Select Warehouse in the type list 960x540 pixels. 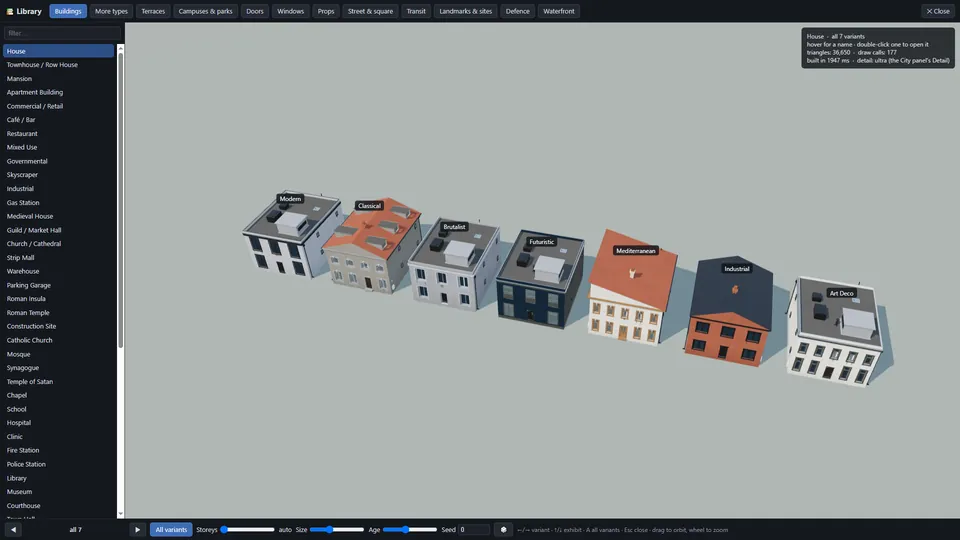click(59, 271)
